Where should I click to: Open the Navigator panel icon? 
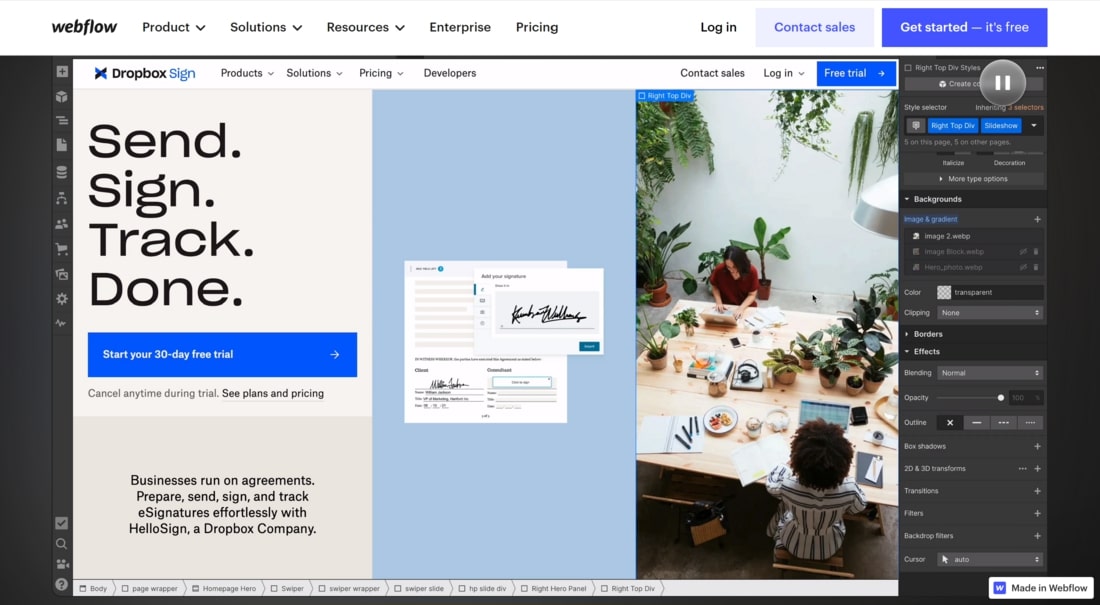(x=62, y=121)
